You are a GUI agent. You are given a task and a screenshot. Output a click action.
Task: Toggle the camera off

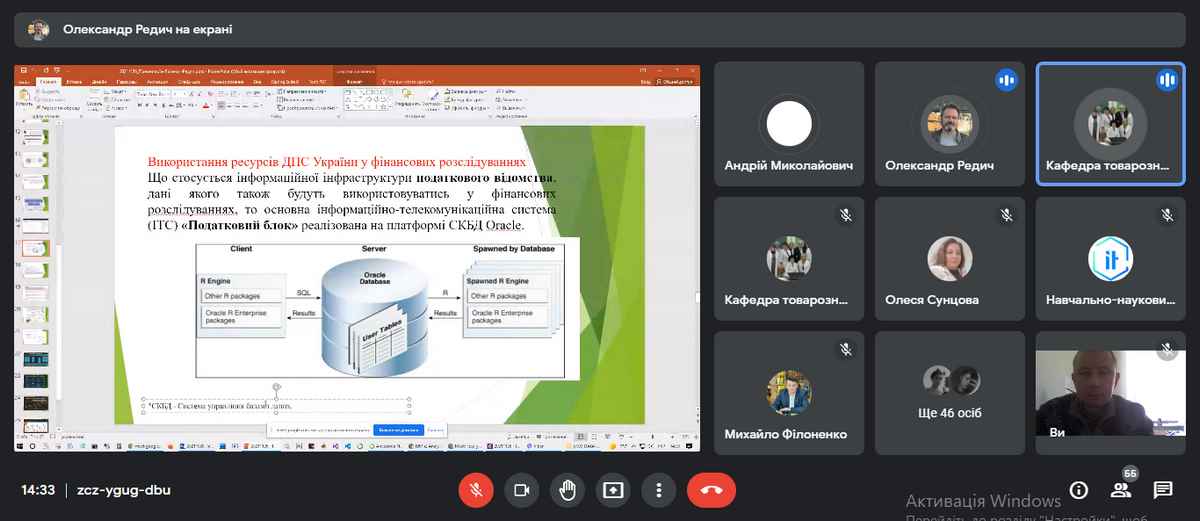pos(521,490)
